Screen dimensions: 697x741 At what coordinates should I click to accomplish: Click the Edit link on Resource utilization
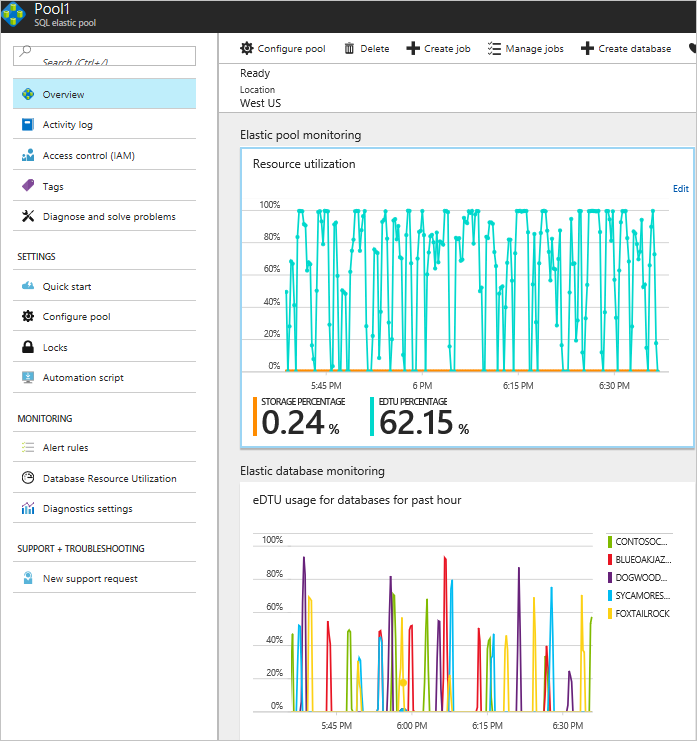(680, 189)
